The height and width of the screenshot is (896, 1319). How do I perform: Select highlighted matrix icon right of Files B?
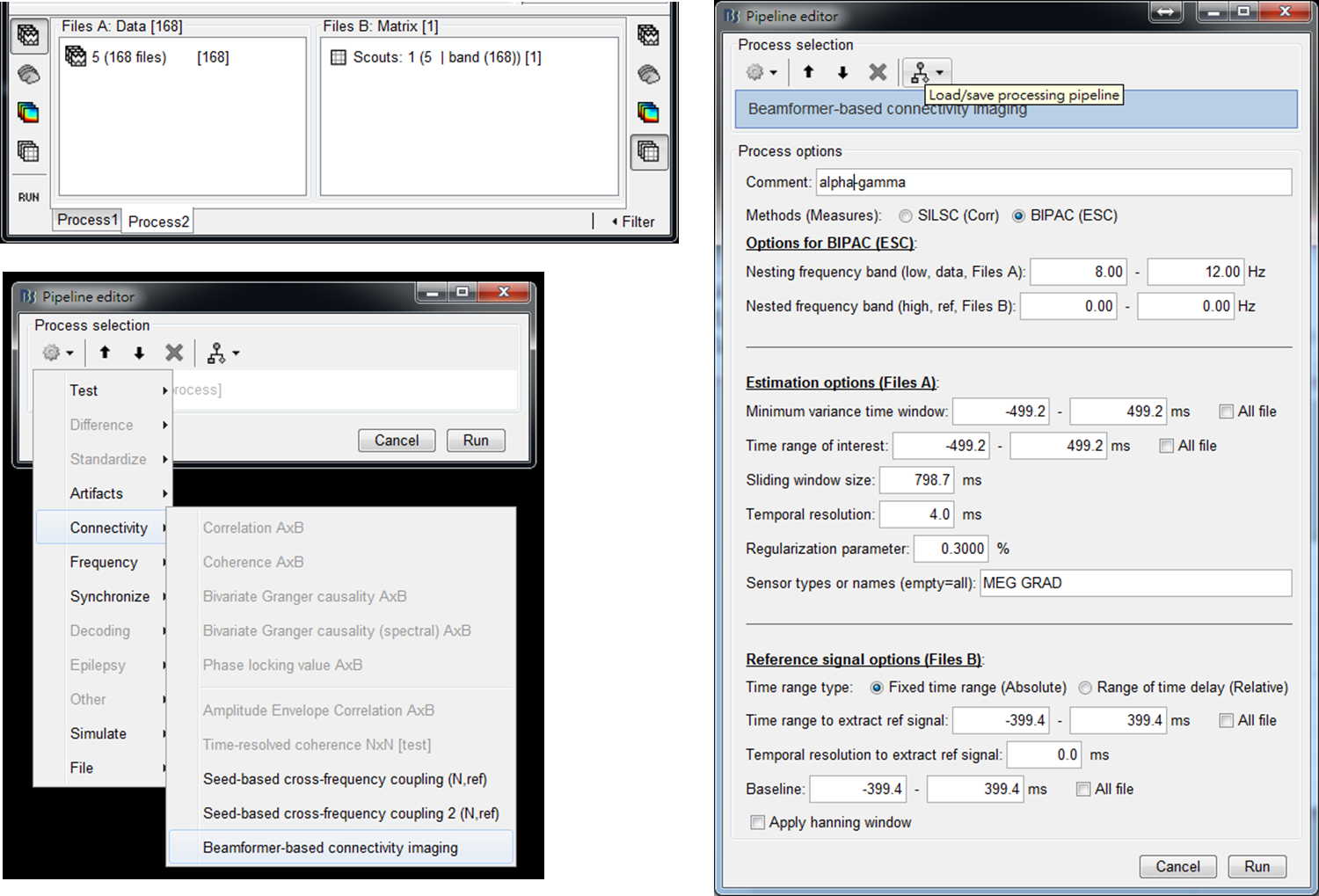(648, 151)
